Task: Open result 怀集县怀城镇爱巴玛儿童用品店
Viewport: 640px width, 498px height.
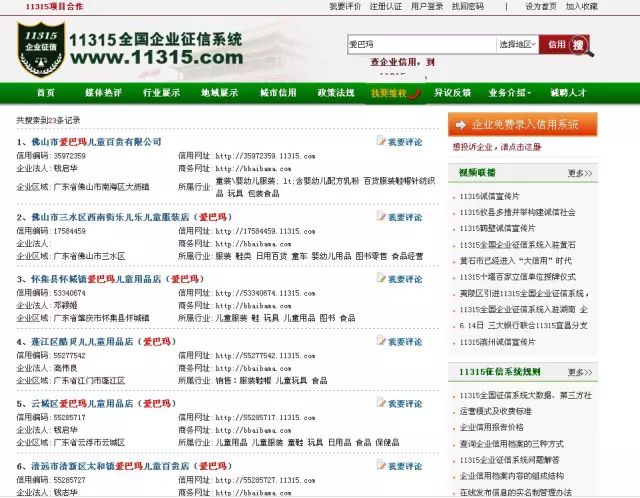Action: [117, 279]
